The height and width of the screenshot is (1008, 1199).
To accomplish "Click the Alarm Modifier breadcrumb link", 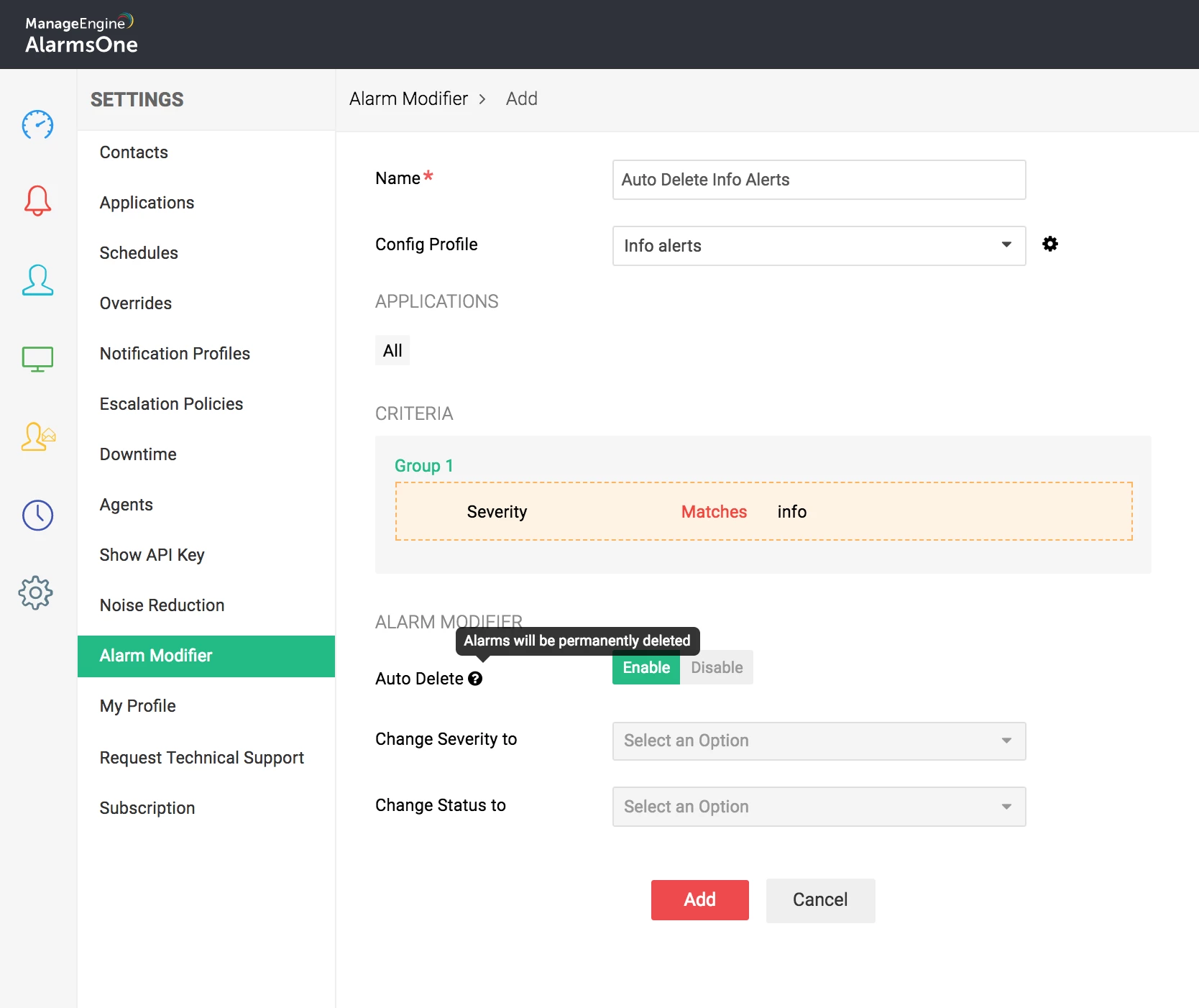I will tap(408, 98).
